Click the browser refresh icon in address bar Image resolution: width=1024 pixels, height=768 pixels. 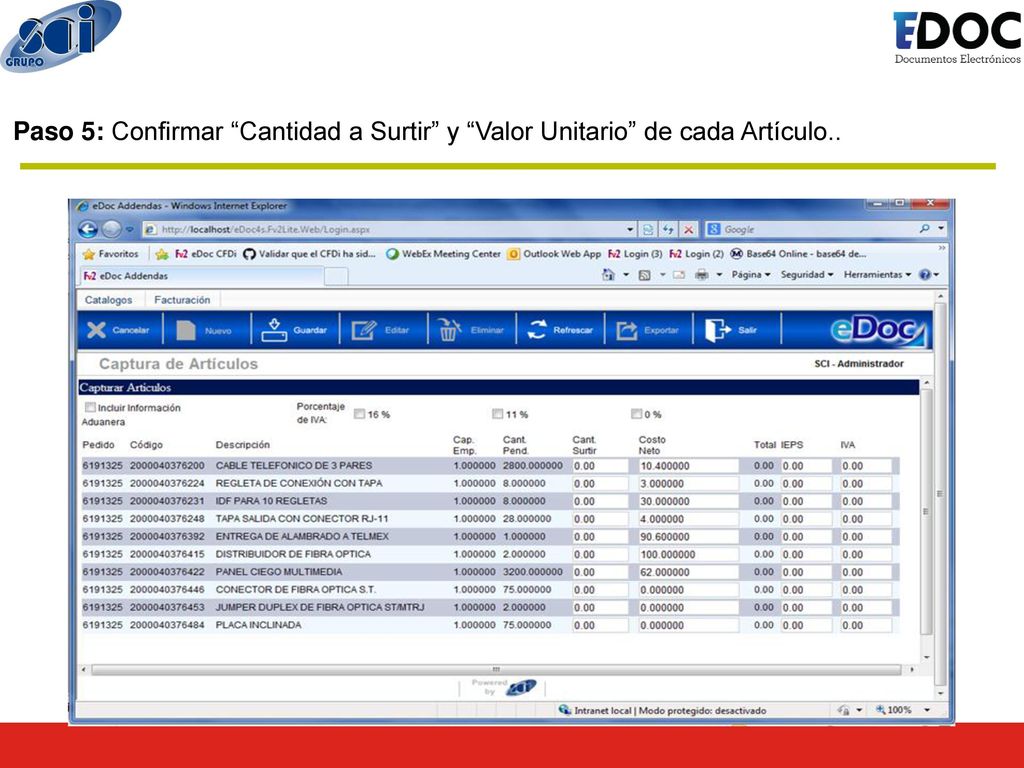(x=667, y=229)
